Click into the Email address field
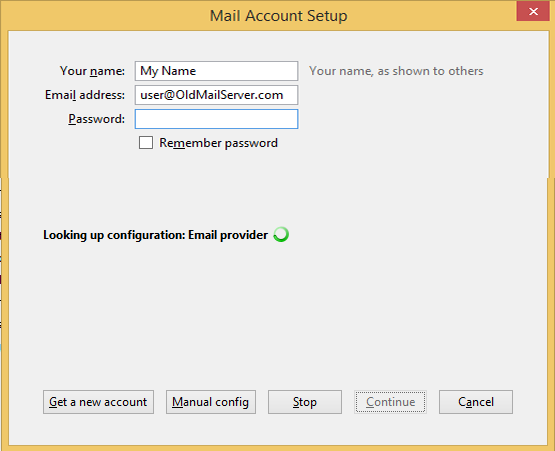The width and height of the screenshot is (555, 451). coord(216,95)
